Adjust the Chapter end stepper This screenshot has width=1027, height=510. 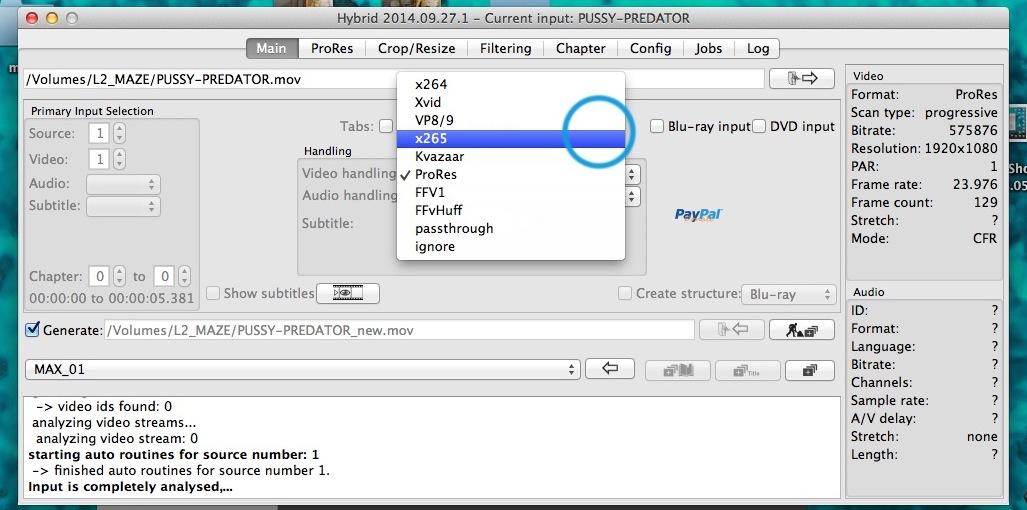click(x=184, y=276)
